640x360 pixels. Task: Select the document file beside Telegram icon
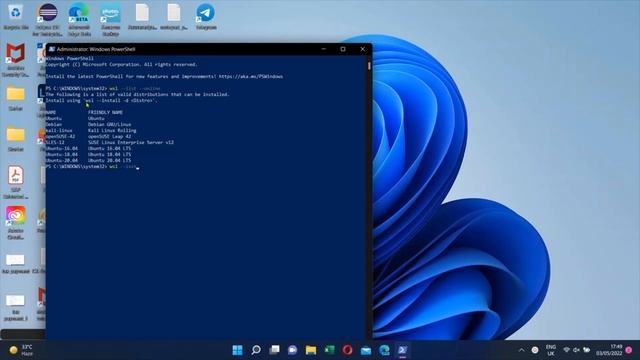click(x=174, y=17)
